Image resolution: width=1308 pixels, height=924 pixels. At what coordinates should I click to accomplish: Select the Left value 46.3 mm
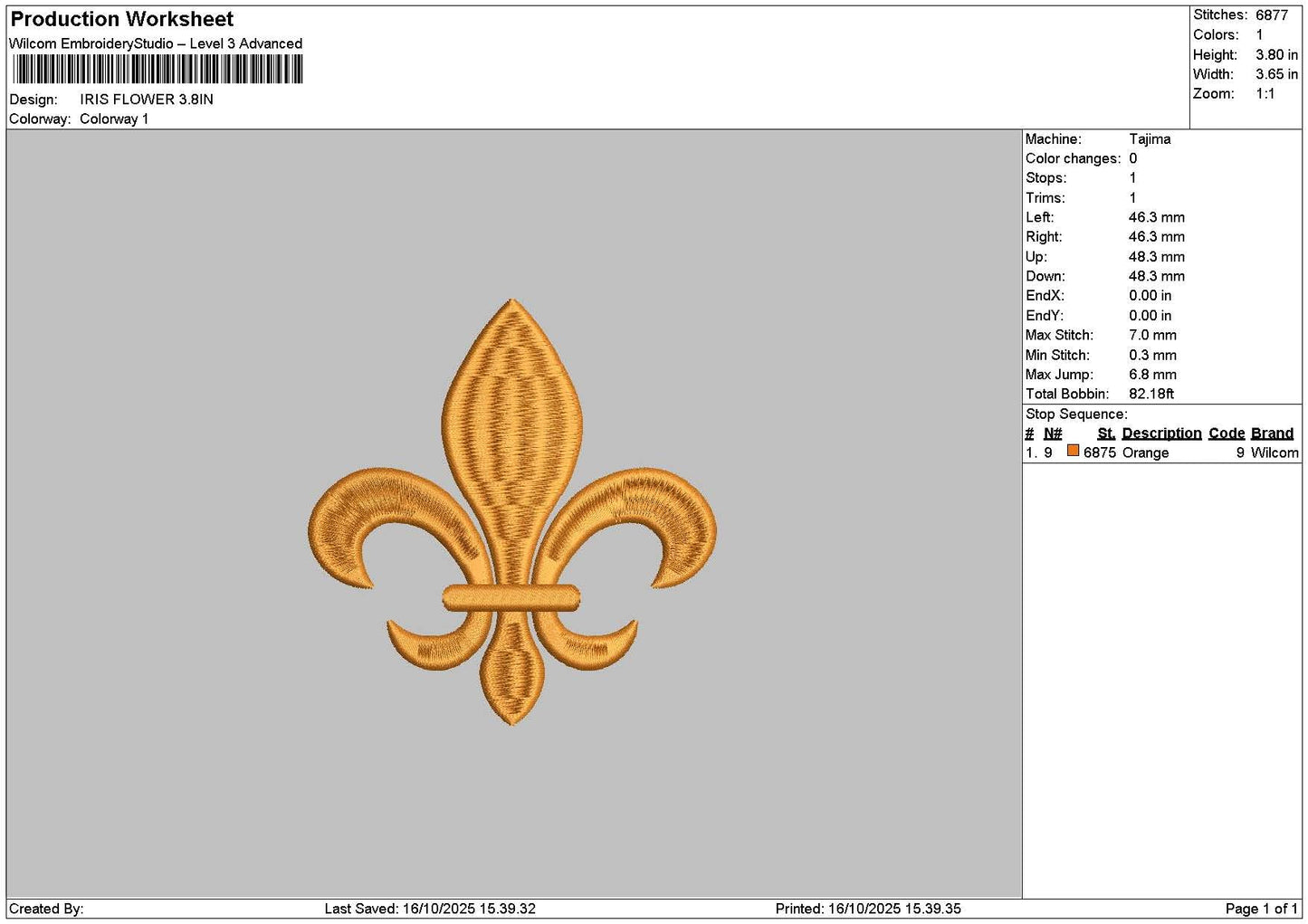click(x=1157, y=217)
